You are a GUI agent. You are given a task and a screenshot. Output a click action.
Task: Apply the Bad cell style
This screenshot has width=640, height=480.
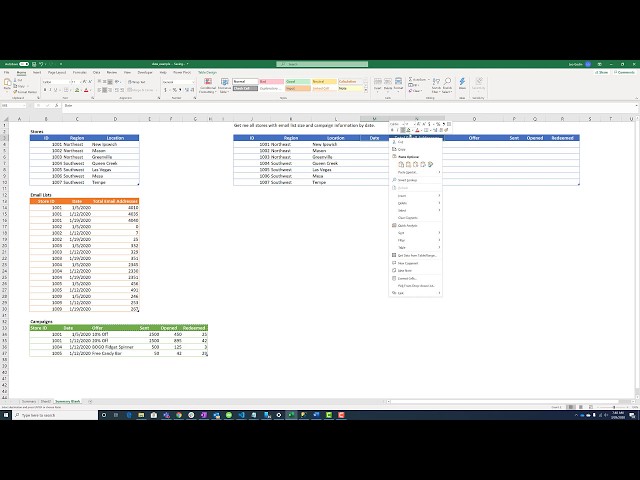click(x=271, y=82)
